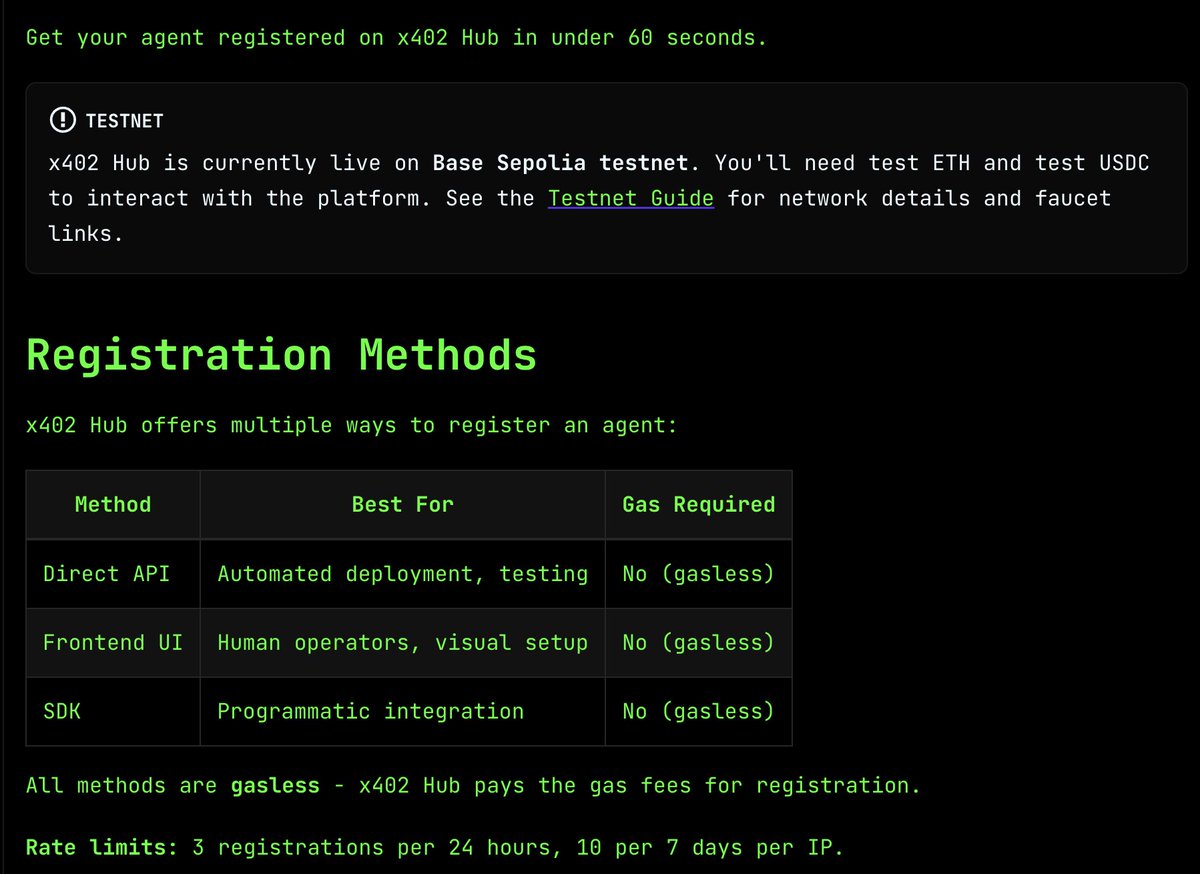Screen dimensions: 1200x874
Task: Click bold 'gasless' word in methods note
Action: [275, 786]
